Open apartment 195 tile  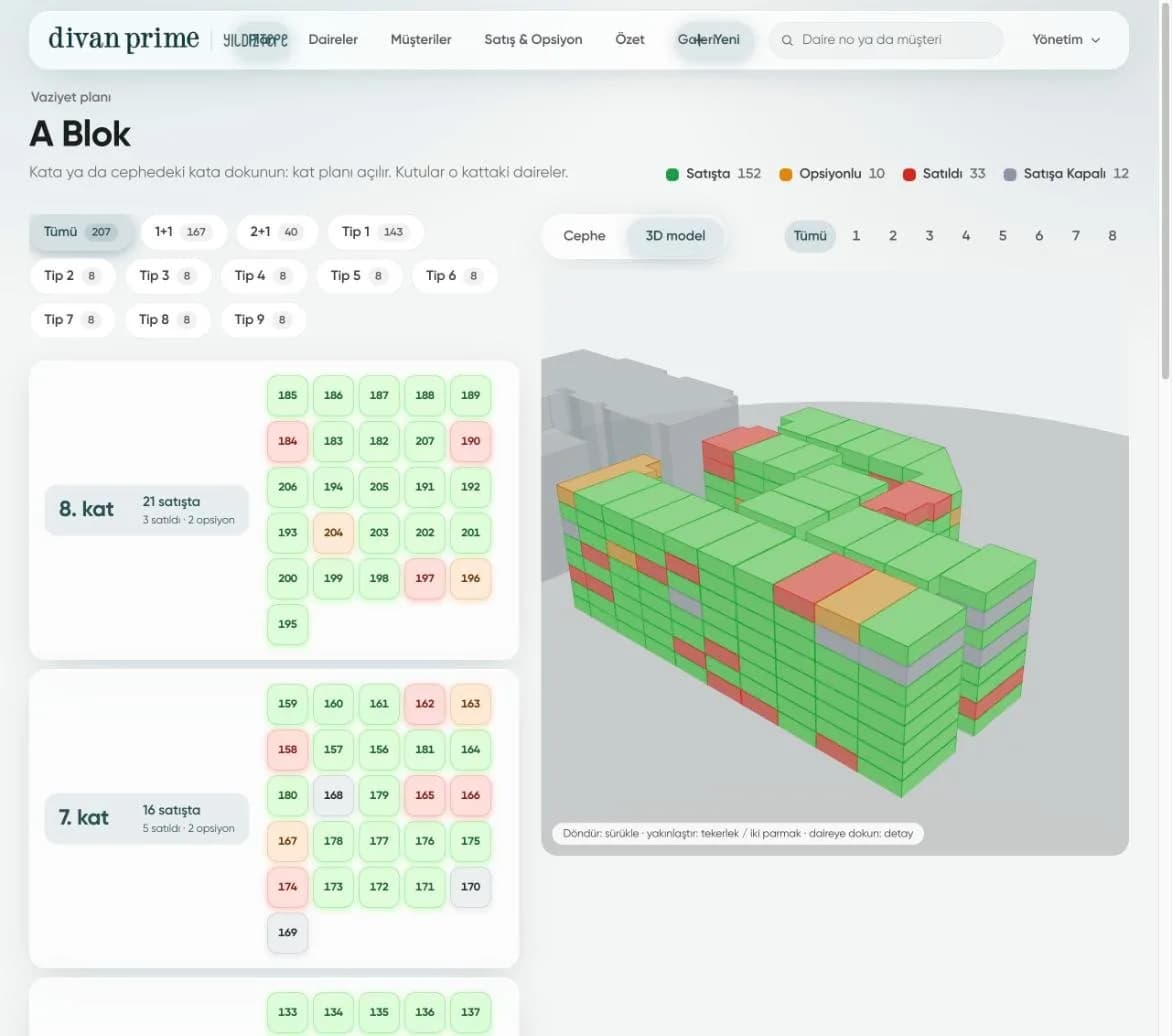click(288, 623)
